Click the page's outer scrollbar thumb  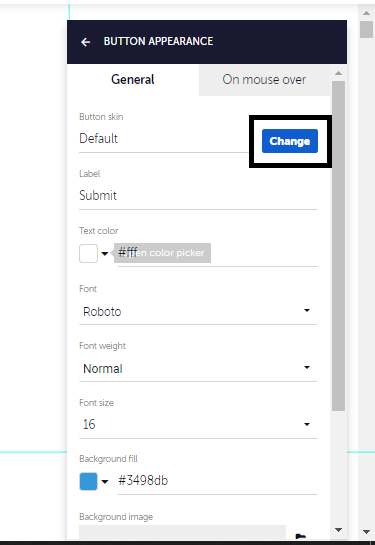[x=366, y=29]
